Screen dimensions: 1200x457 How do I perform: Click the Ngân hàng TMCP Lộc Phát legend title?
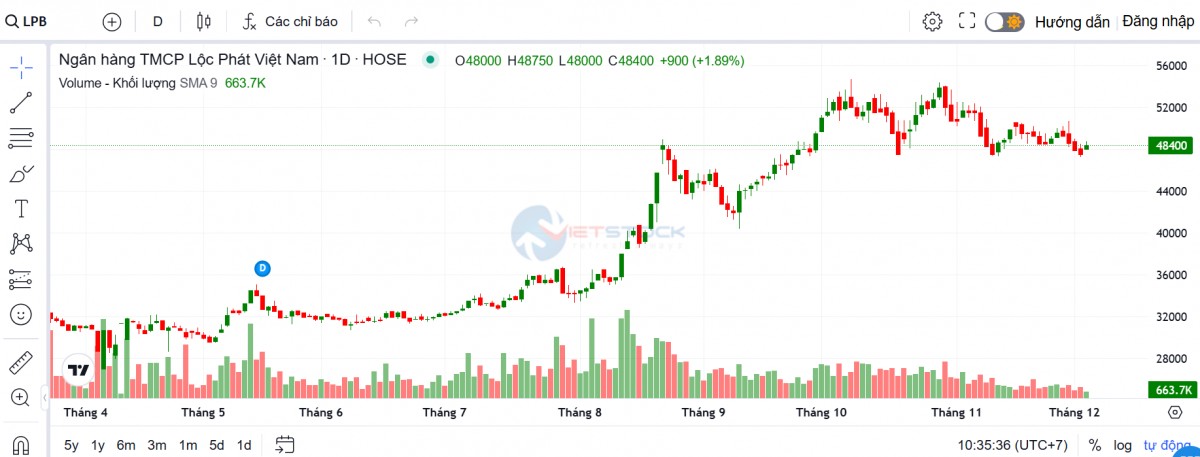(232, 60)
